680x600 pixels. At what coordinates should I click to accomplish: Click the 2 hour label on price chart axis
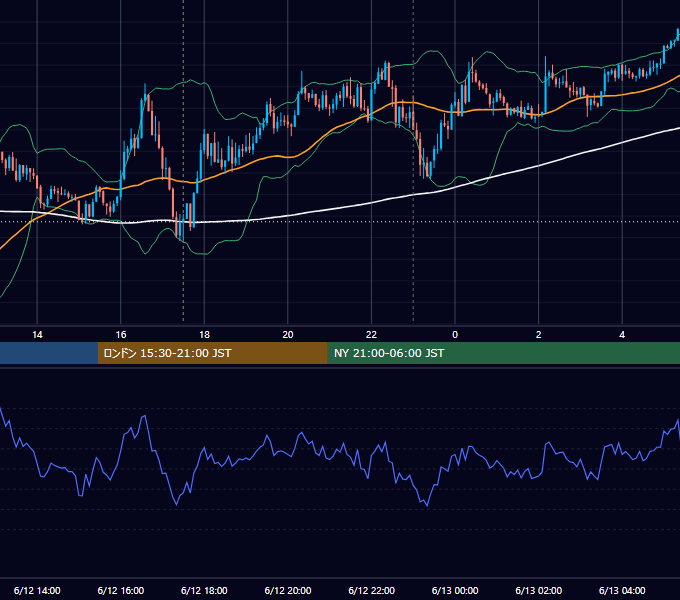539,335
